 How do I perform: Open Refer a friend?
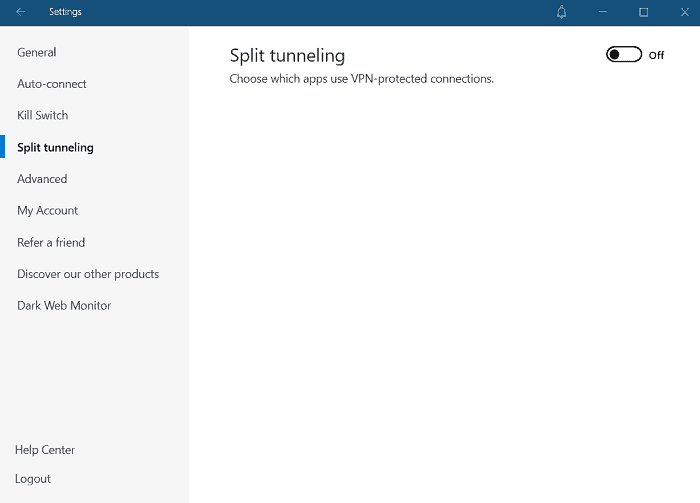[51, 242]
